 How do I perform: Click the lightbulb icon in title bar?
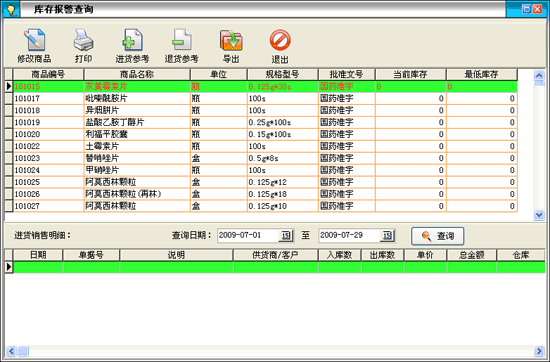pyautogui.click(x=11, y=9)
